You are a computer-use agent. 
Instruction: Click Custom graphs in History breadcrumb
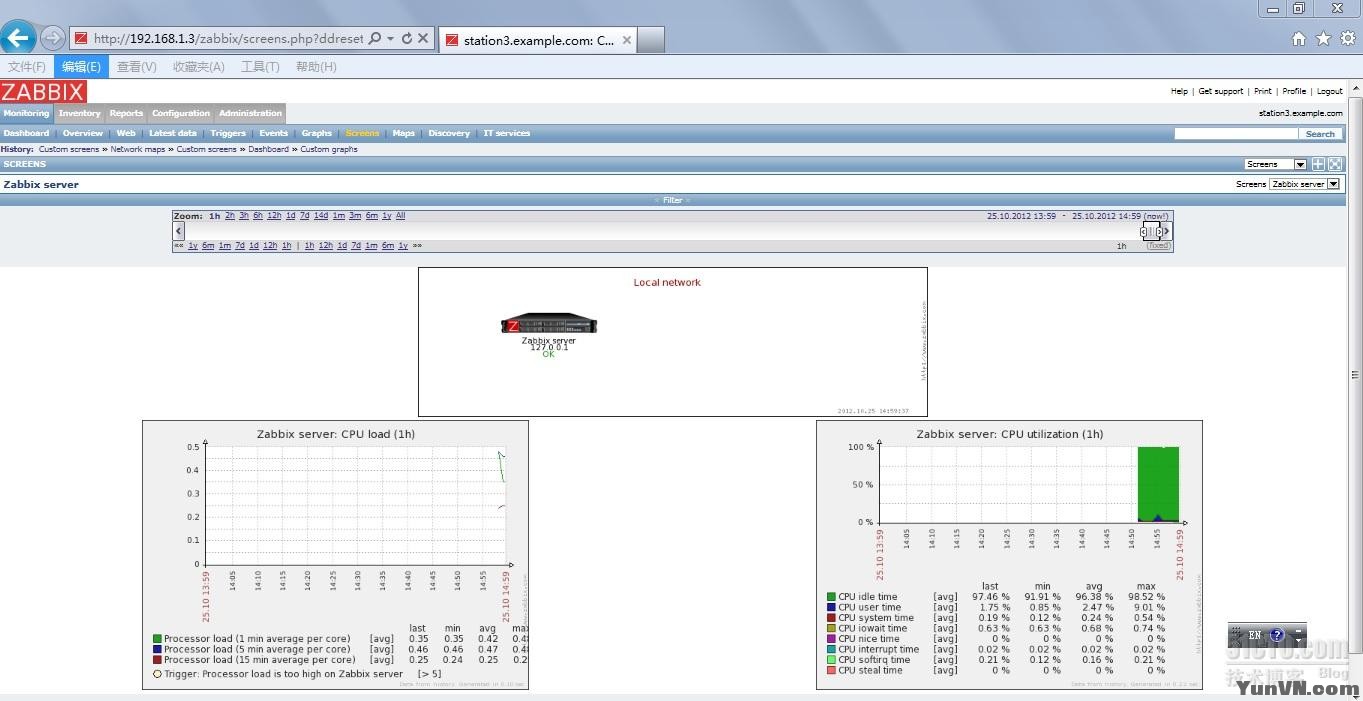[x=329, y=149]
